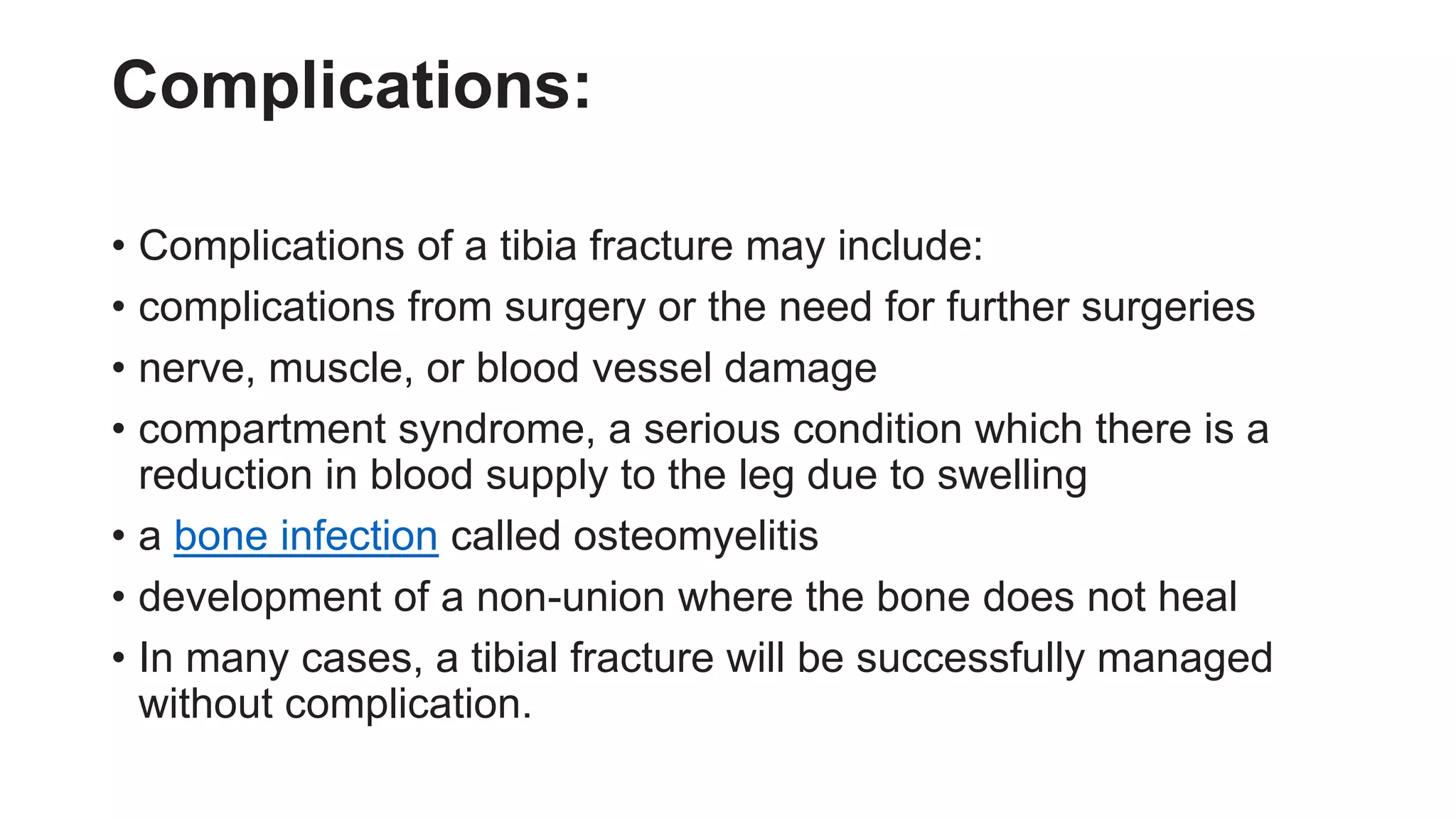Click the Complications: slide title
1456x819 pixels.
[351, 85]
